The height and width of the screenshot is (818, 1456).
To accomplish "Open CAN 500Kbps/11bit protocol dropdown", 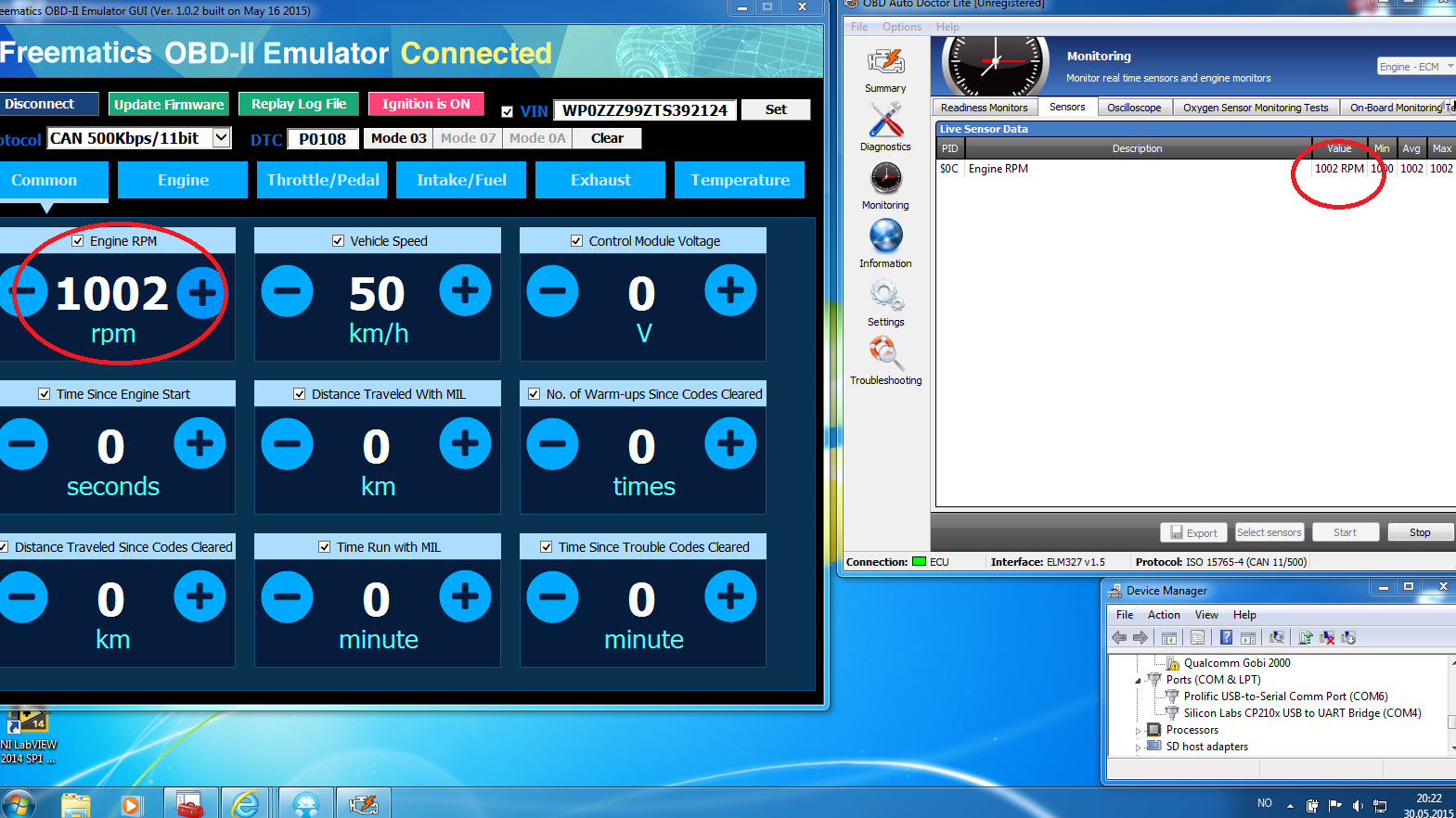I will [221, 138].
